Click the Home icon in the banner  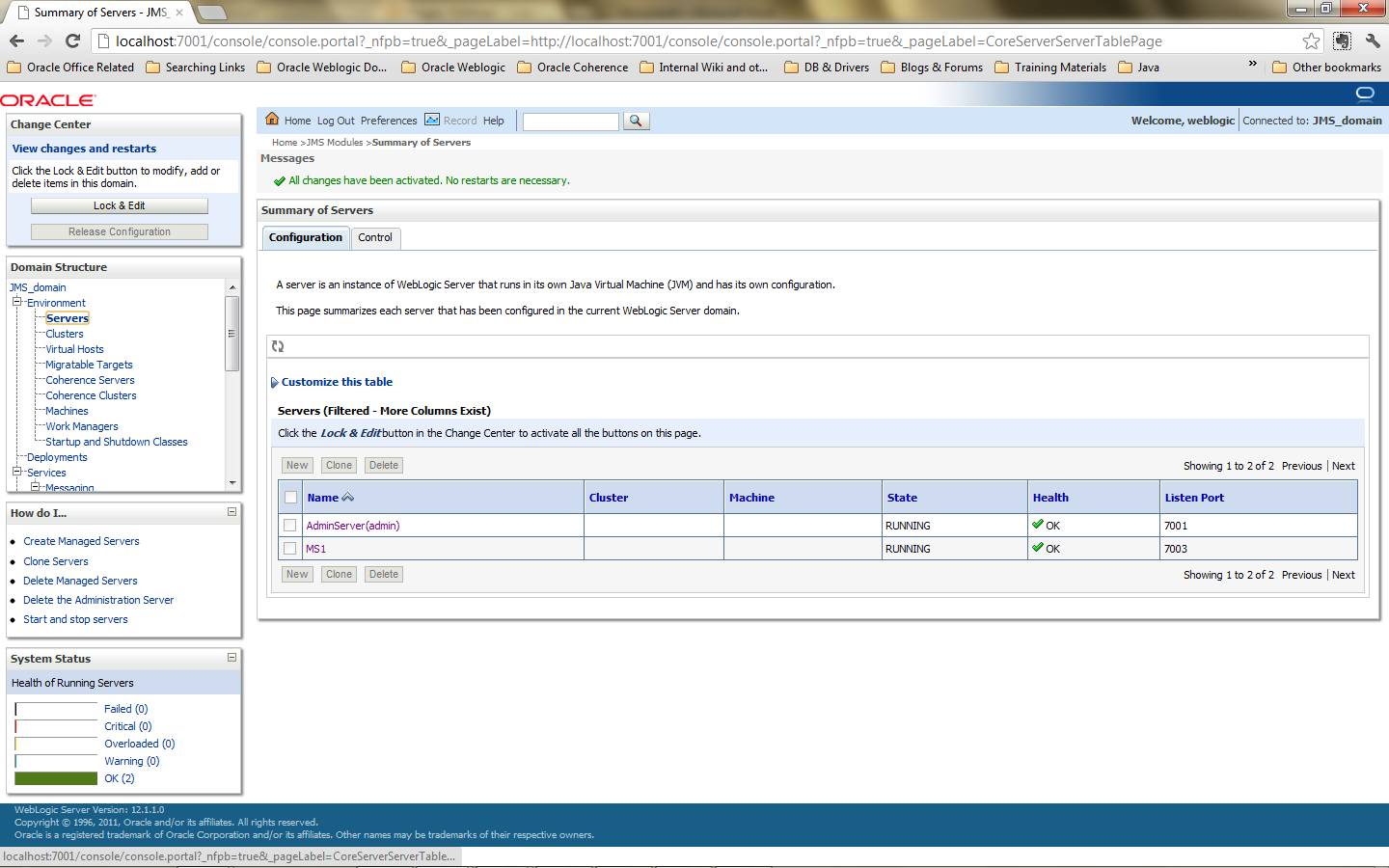[272, 120]
